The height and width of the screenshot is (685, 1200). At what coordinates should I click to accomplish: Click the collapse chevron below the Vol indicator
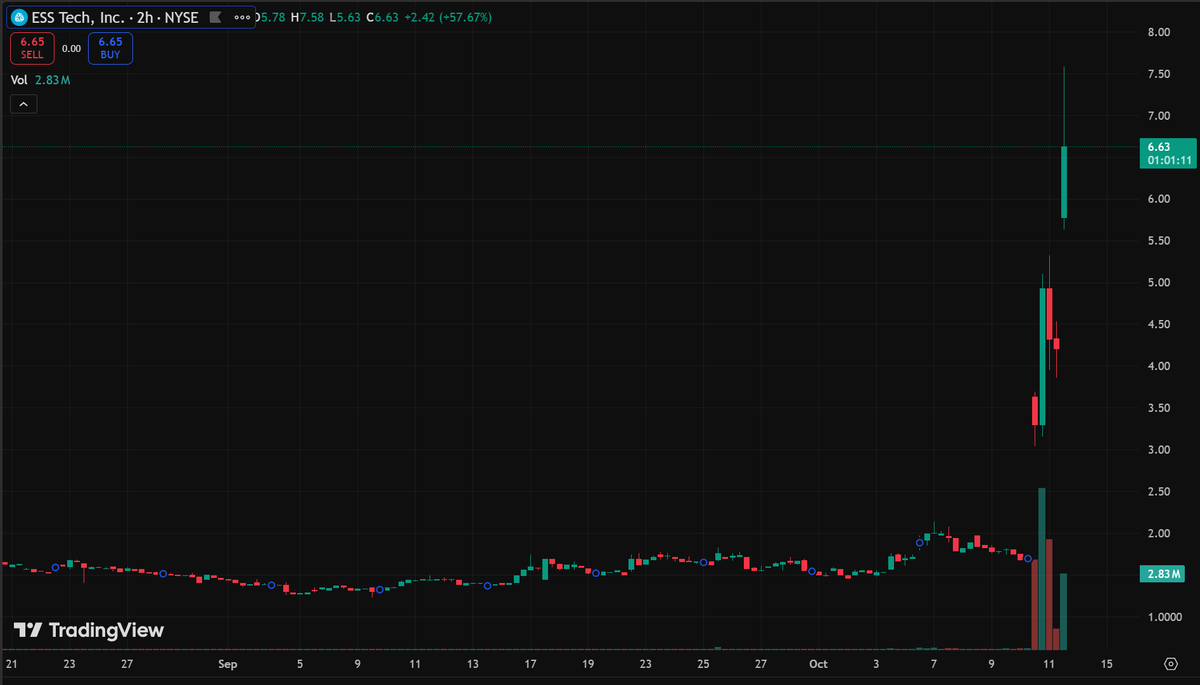[x=23, y=103]
